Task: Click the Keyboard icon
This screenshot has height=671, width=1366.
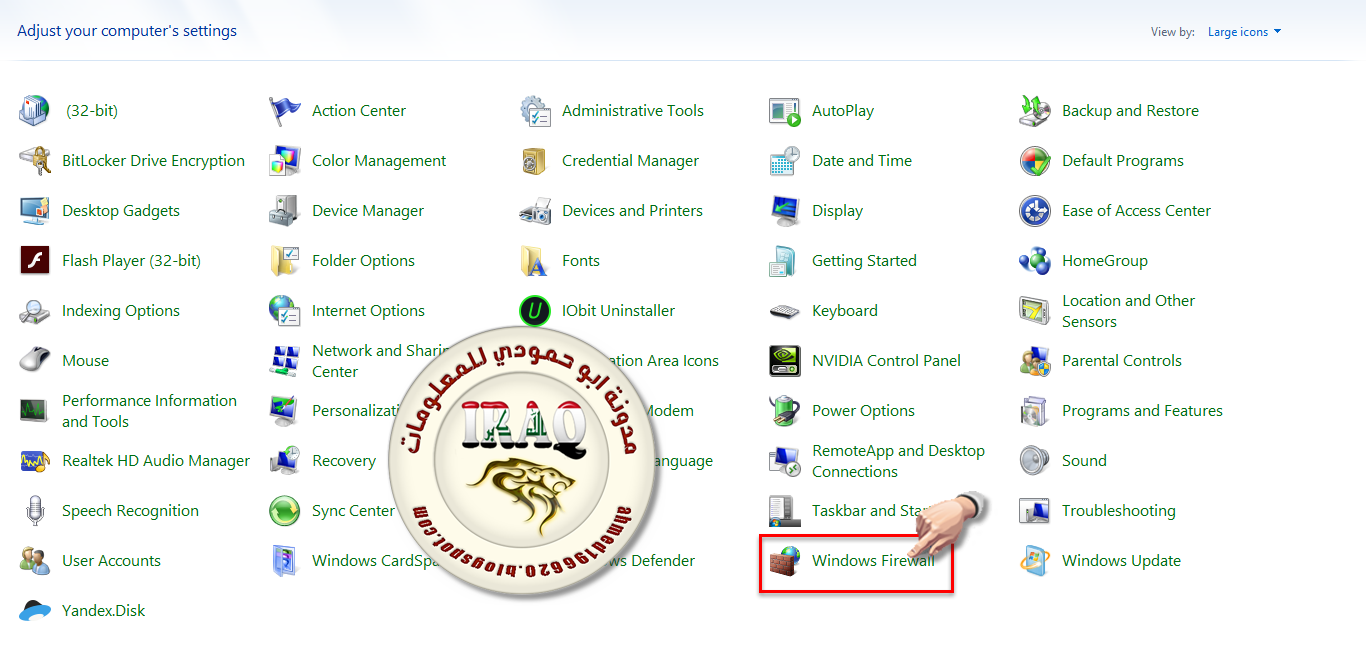Action: pyautogui.click(x=785, y=311)
